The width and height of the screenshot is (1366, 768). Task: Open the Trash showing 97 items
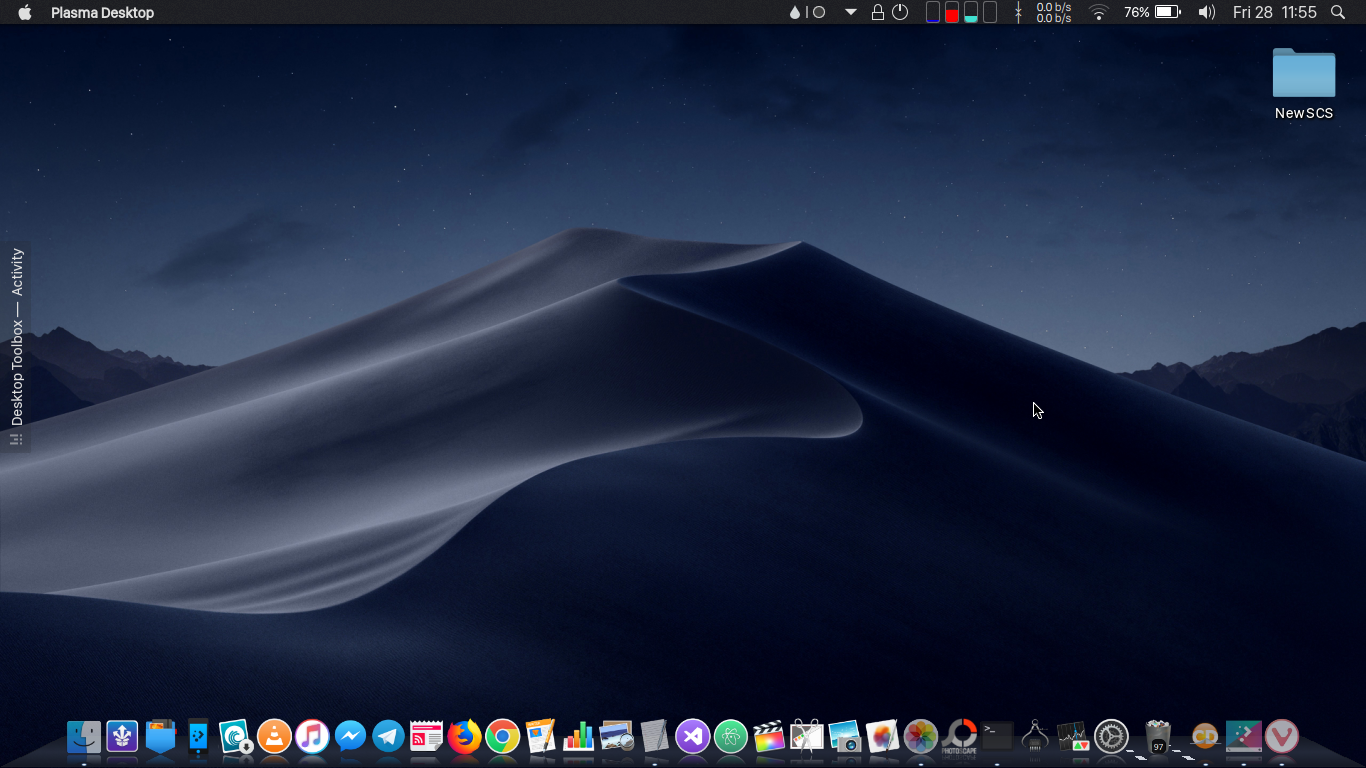(1158, 737)
